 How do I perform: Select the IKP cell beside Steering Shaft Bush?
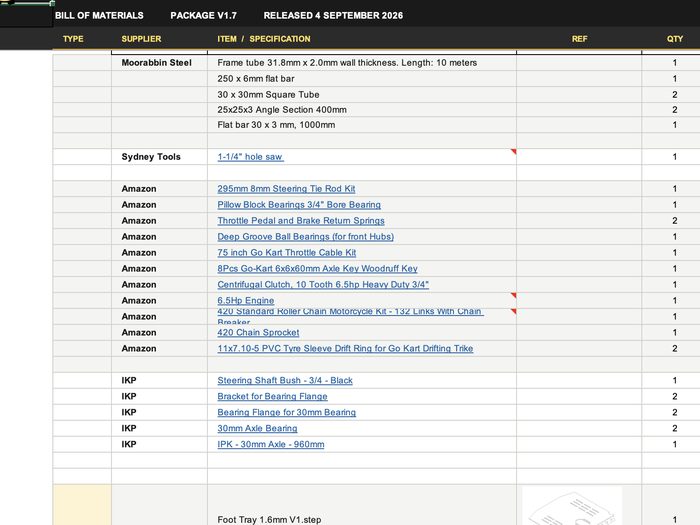pyautogui.click(x=159, y=380)
